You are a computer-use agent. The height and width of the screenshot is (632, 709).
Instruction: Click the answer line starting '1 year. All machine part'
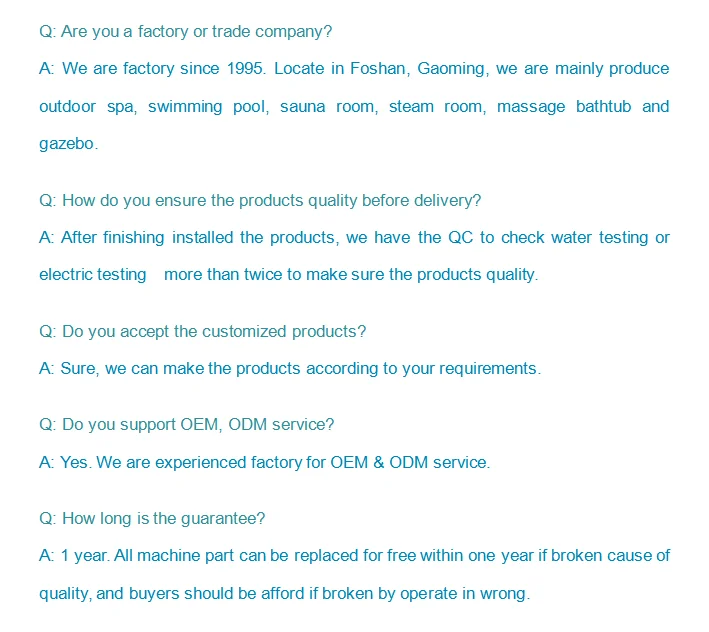coord(354,556)
